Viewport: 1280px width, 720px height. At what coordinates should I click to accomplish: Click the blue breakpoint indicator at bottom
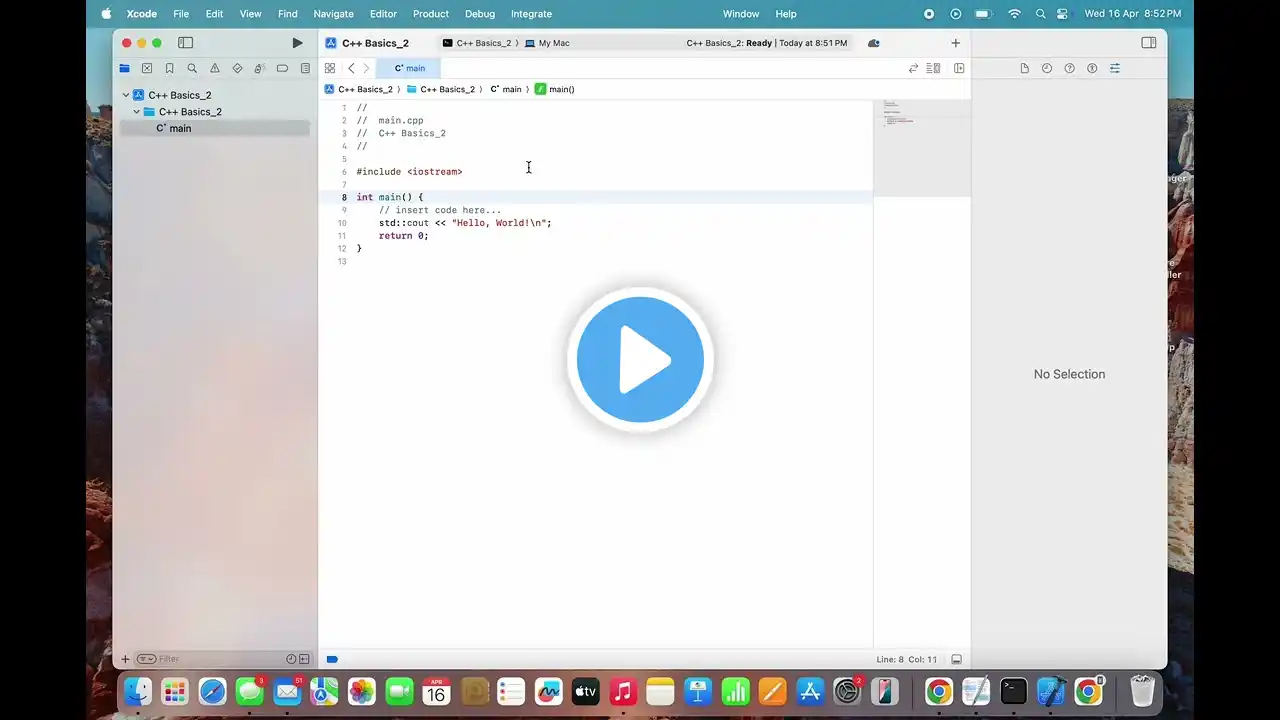[332, 659]
